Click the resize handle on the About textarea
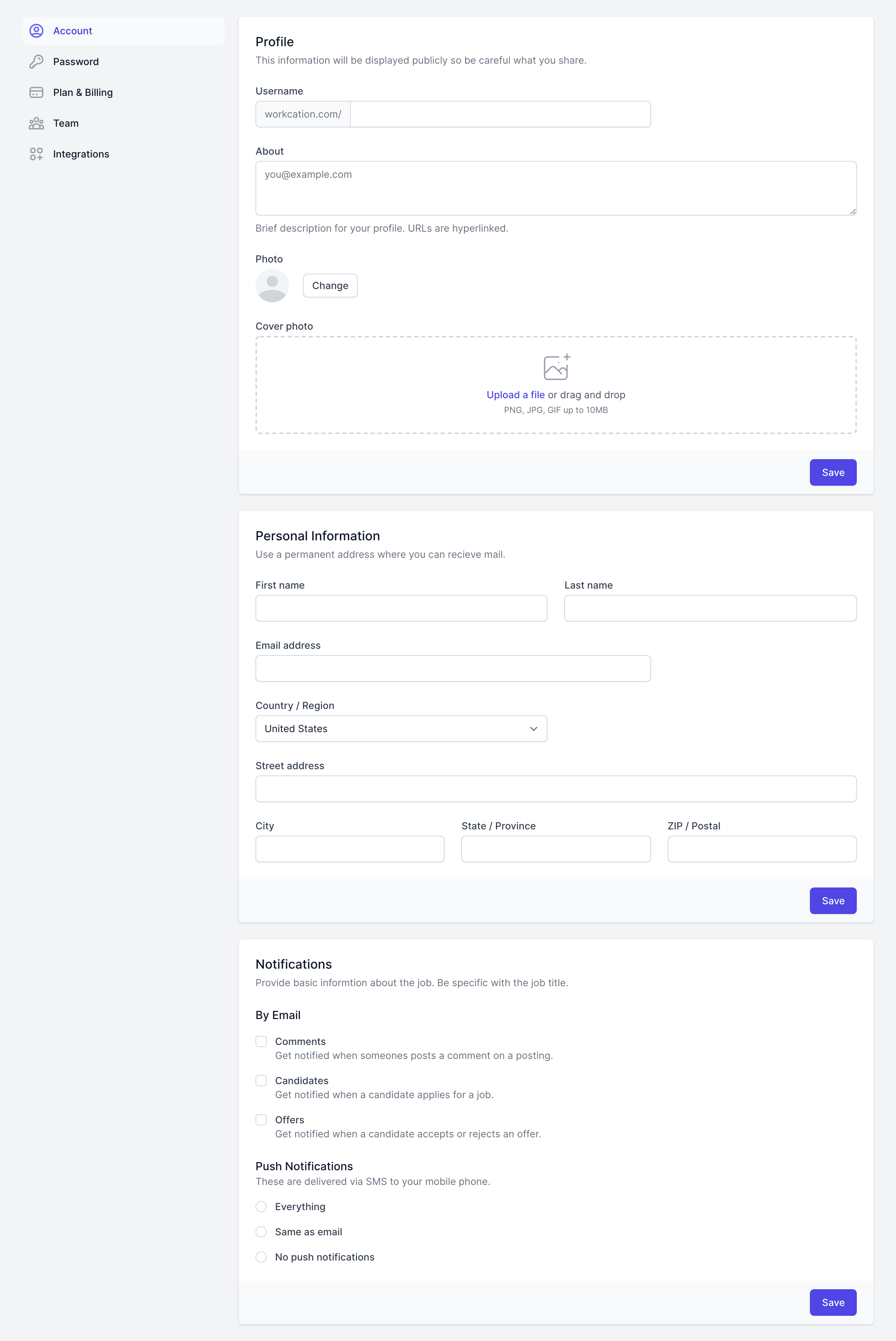Image resolution: width=896 pixels, height=1341 pixels. pos(853,211)
